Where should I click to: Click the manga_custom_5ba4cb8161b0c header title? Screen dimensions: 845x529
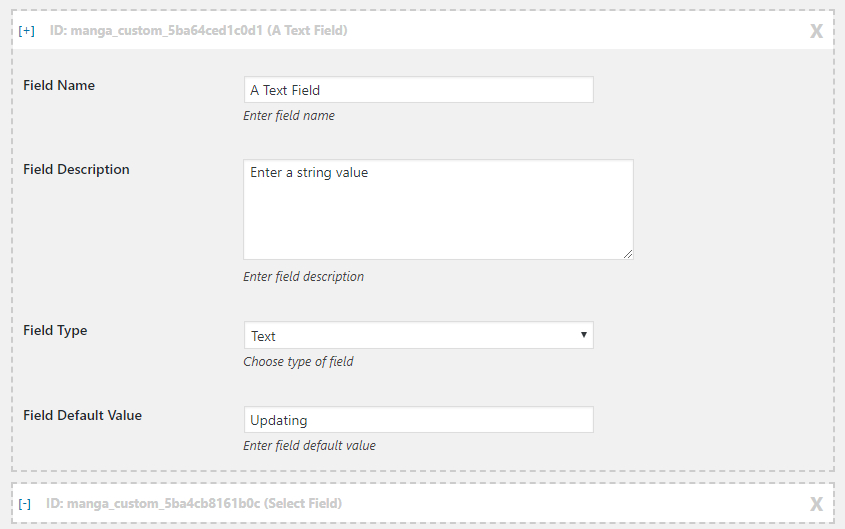pos(194,504)
